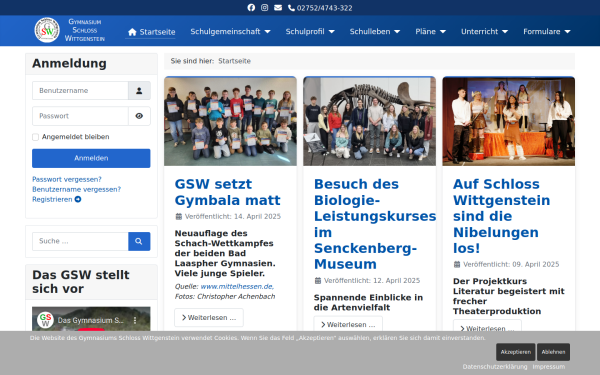This screenshot has height=375, width=600.
Task: Click the magnifier search button
Action: (139, 241)
